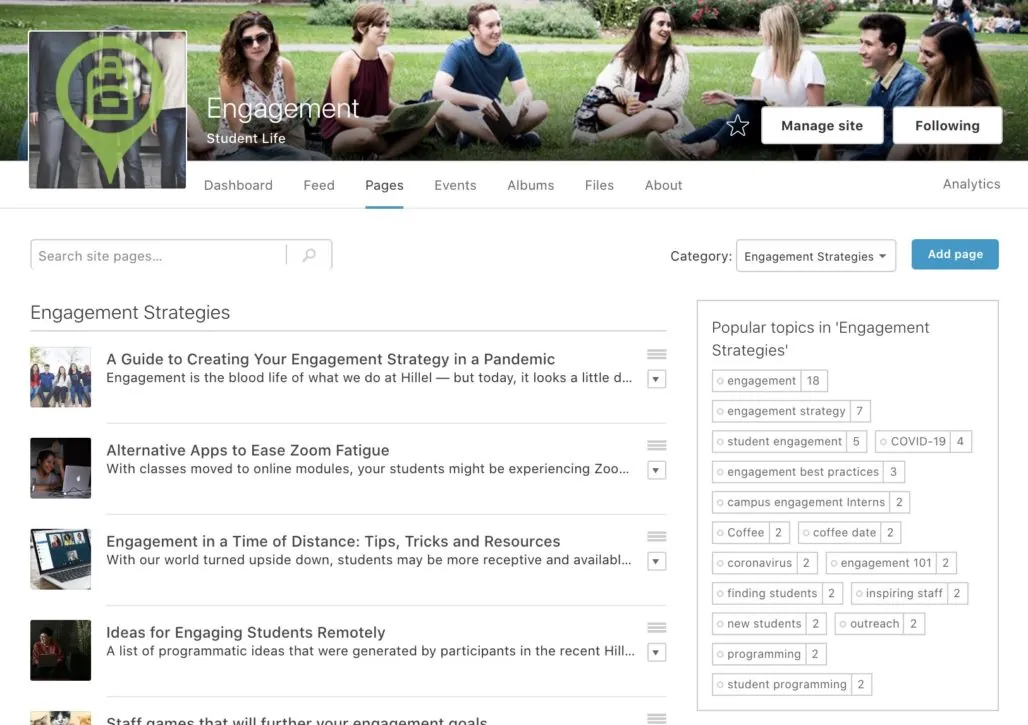Open the Category dropdown showing Engagement Strategies
Image resolution: width=1028 pixels, height=725 pixels.
coord(816,256)
